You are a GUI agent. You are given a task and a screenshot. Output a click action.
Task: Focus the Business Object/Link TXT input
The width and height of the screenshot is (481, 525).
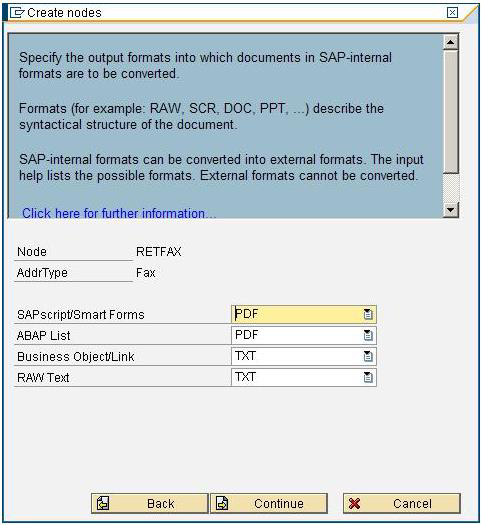coord(304,356)
